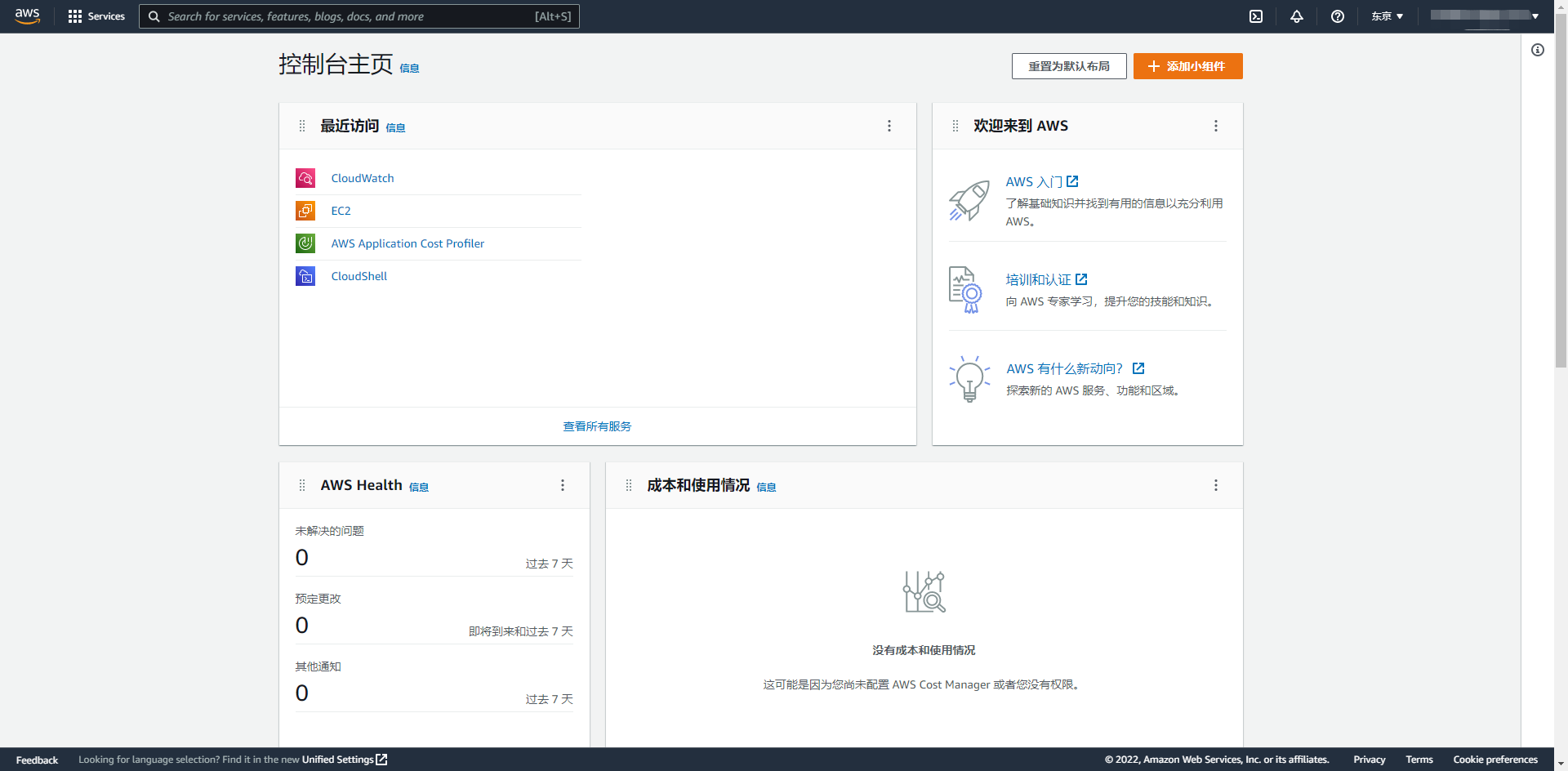Click the AWS logo home icon
The image size is (1568, 771).
point(27,16)
